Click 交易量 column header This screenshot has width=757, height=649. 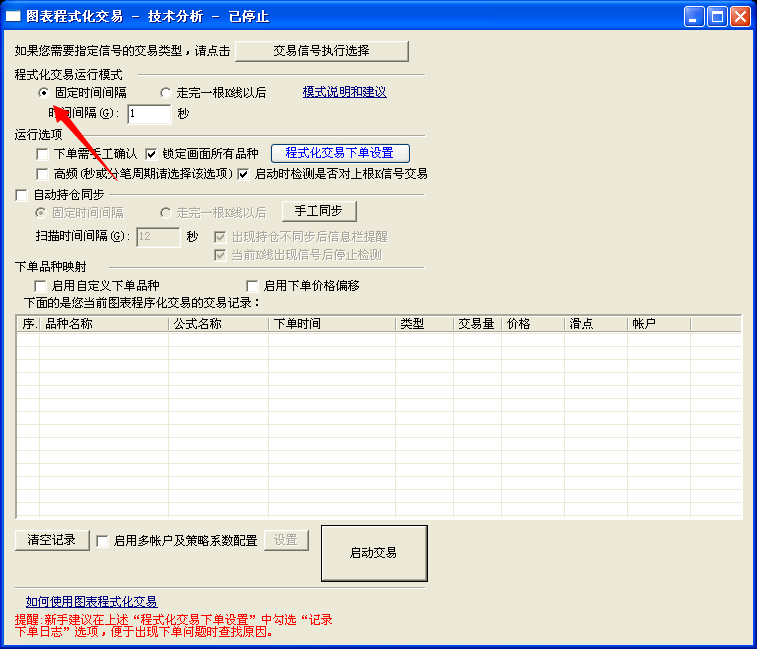click(477, 324)
